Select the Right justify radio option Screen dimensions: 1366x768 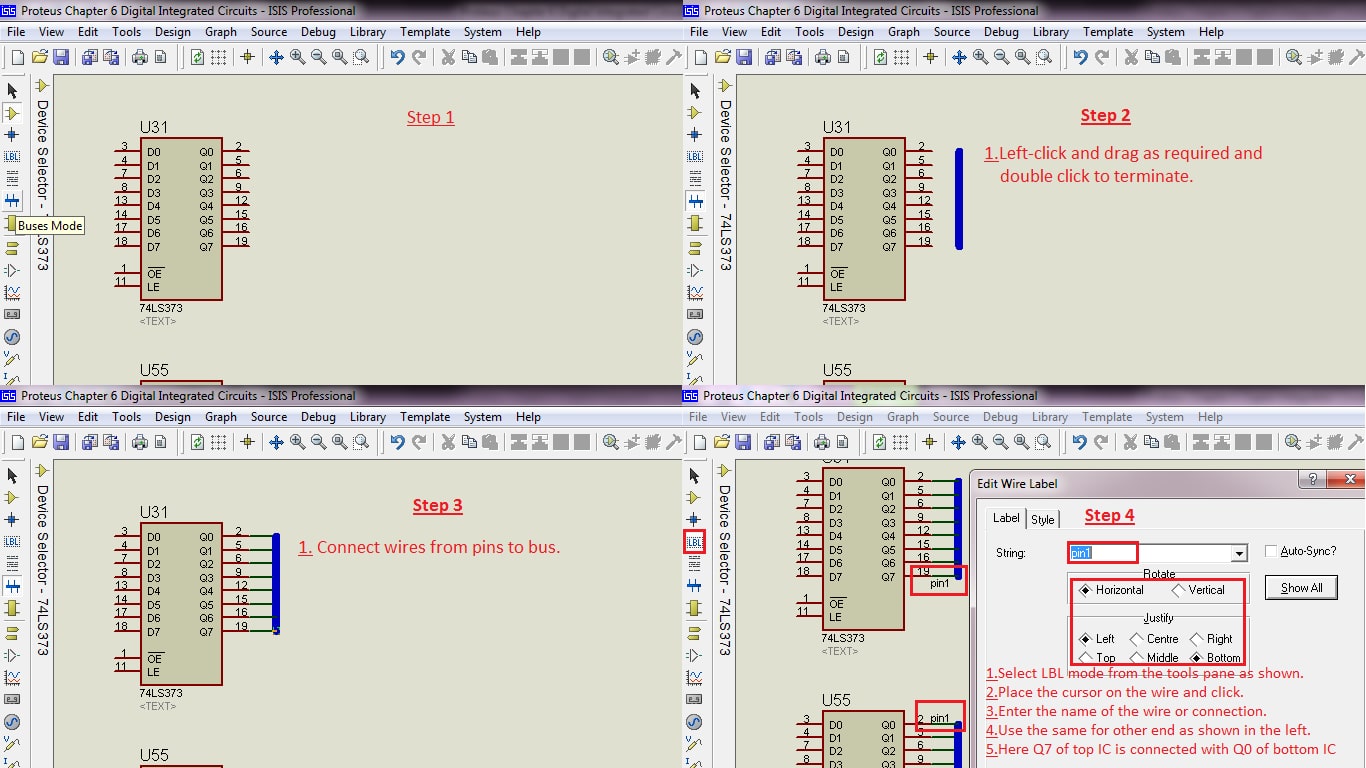[1196, 639]
